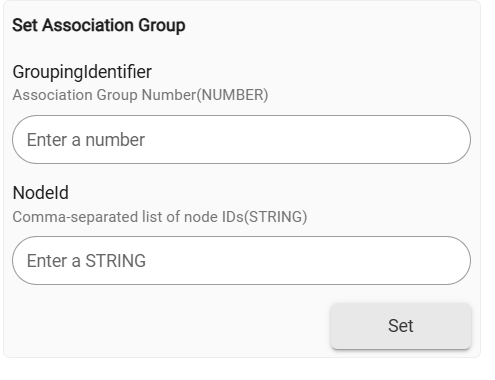Click the word 'Group' in the card title
Screen dimensions: 495x380
162,26
